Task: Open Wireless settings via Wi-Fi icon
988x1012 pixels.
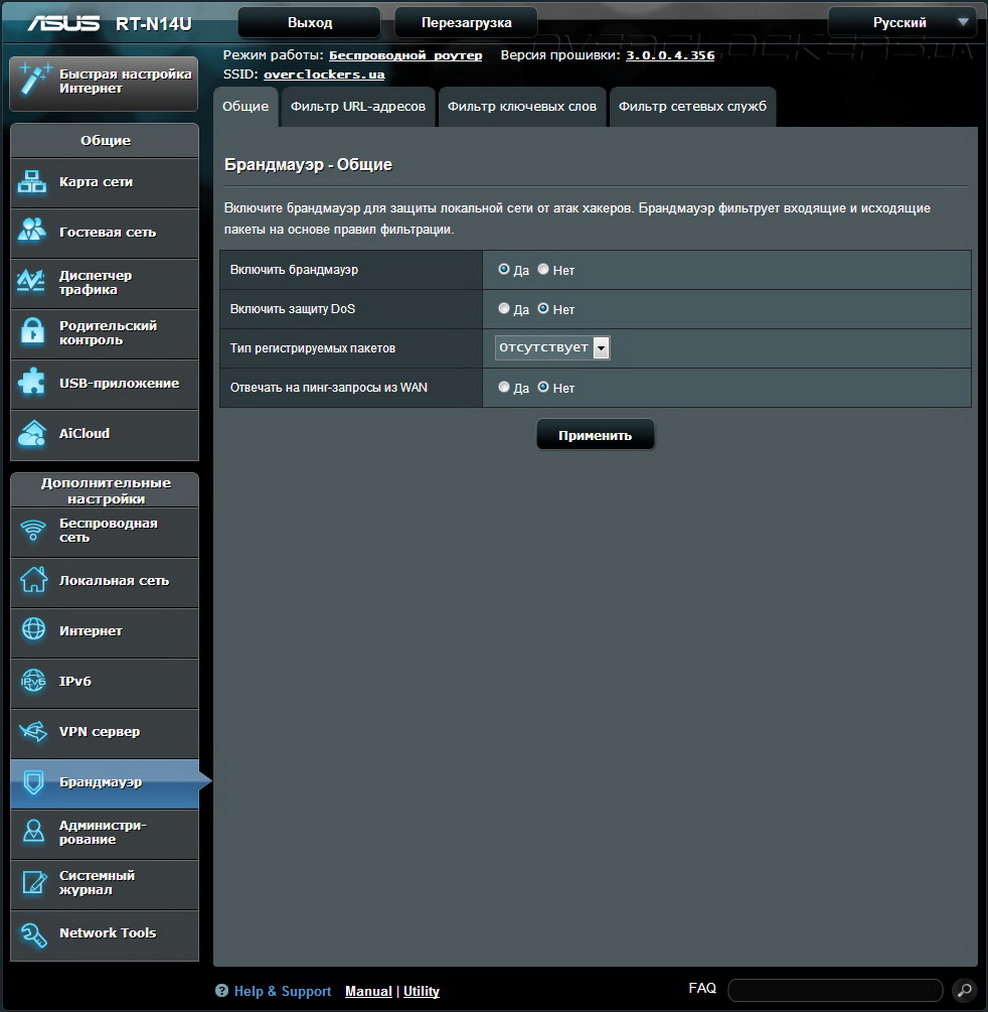Action: click(33, 530)
